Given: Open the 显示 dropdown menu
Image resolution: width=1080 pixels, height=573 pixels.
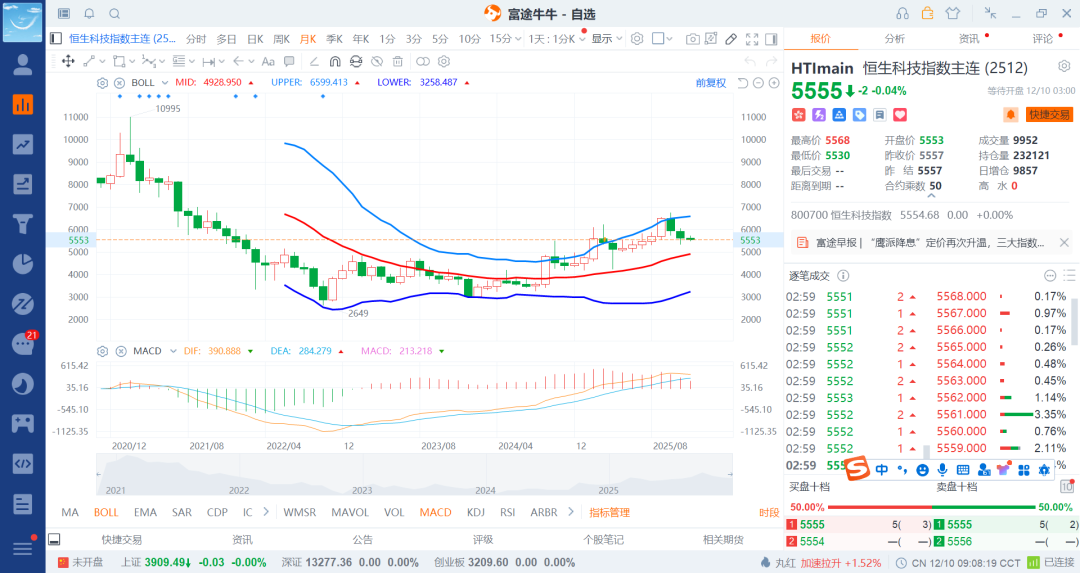Looking at the screenshot, I should (605, 39).
